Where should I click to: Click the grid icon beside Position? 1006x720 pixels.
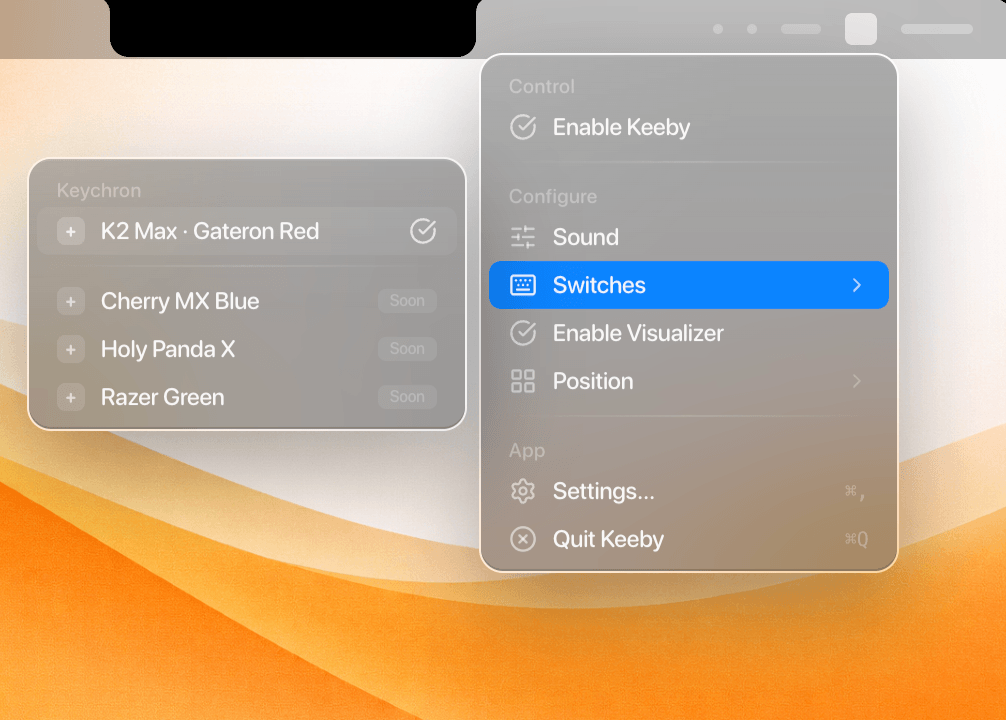(523, 381)
